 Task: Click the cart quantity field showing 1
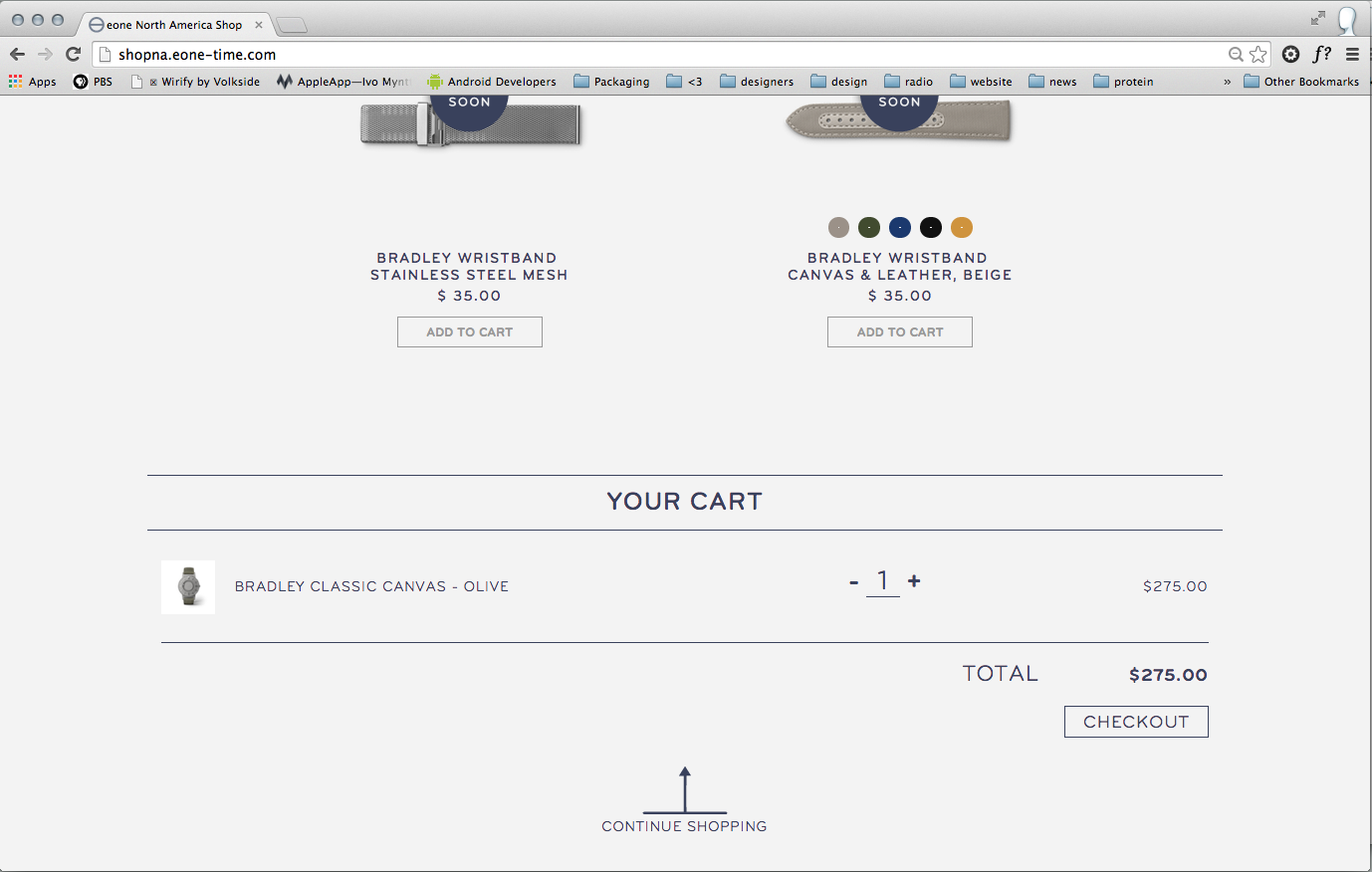coord(883,581)
